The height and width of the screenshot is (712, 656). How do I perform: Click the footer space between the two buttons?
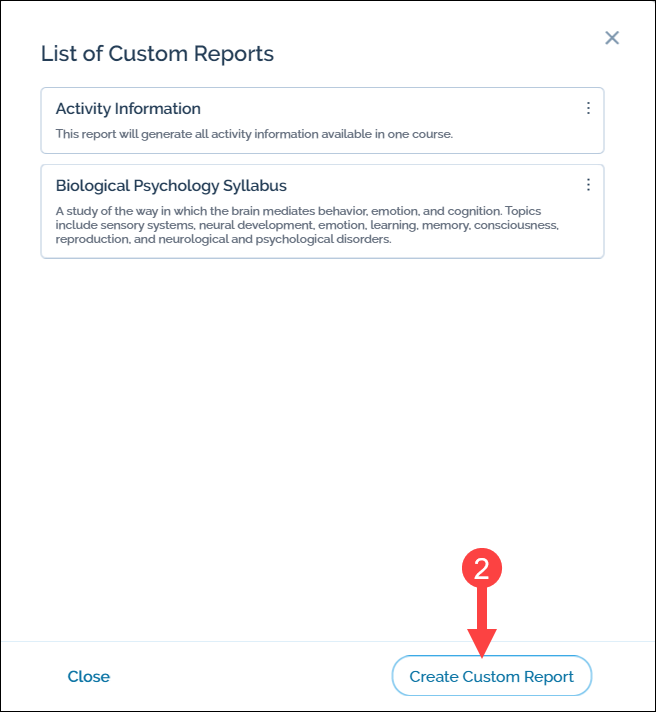pyautogui.click(x=250, y=677)
